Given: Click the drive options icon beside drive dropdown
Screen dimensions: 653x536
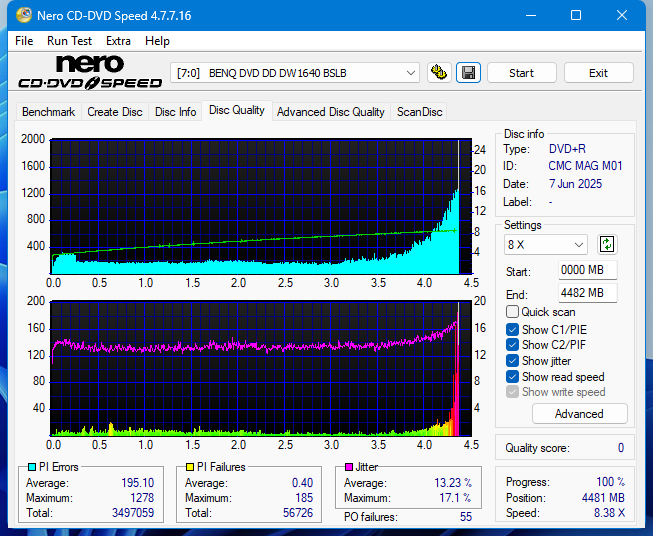Looking at the screenshot, I should click(438, 73).
